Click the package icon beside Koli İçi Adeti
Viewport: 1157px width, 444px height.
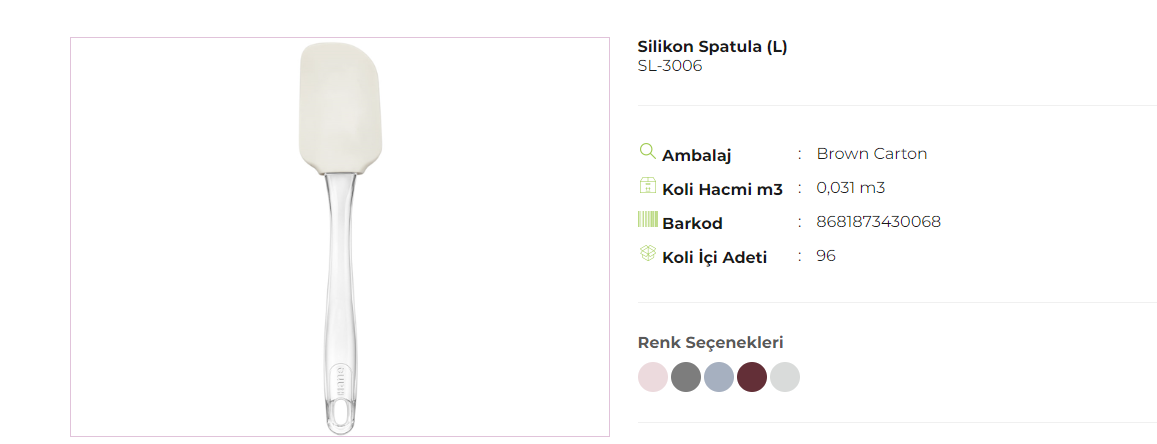click(x=647, y=254)
